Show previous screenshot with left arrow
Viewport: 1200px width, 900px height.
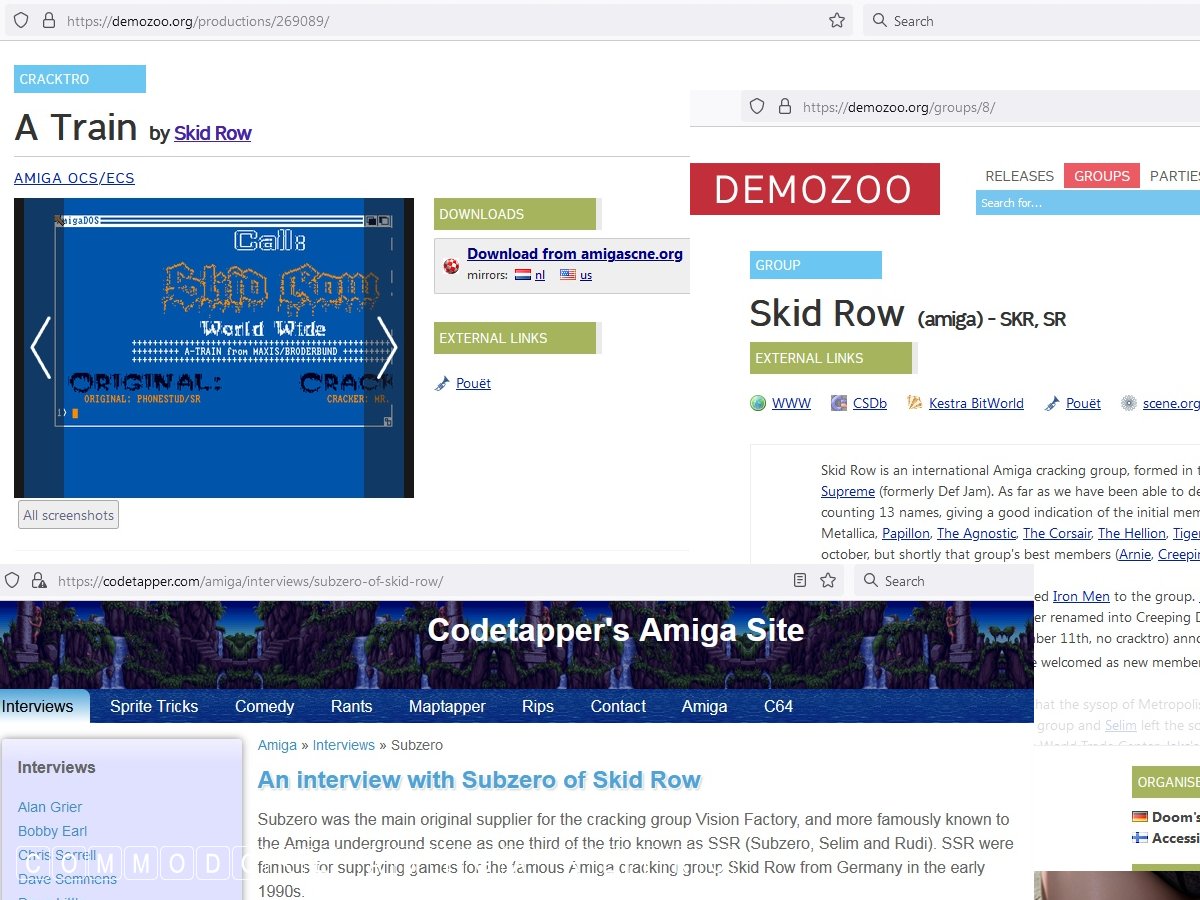point(41,347)
